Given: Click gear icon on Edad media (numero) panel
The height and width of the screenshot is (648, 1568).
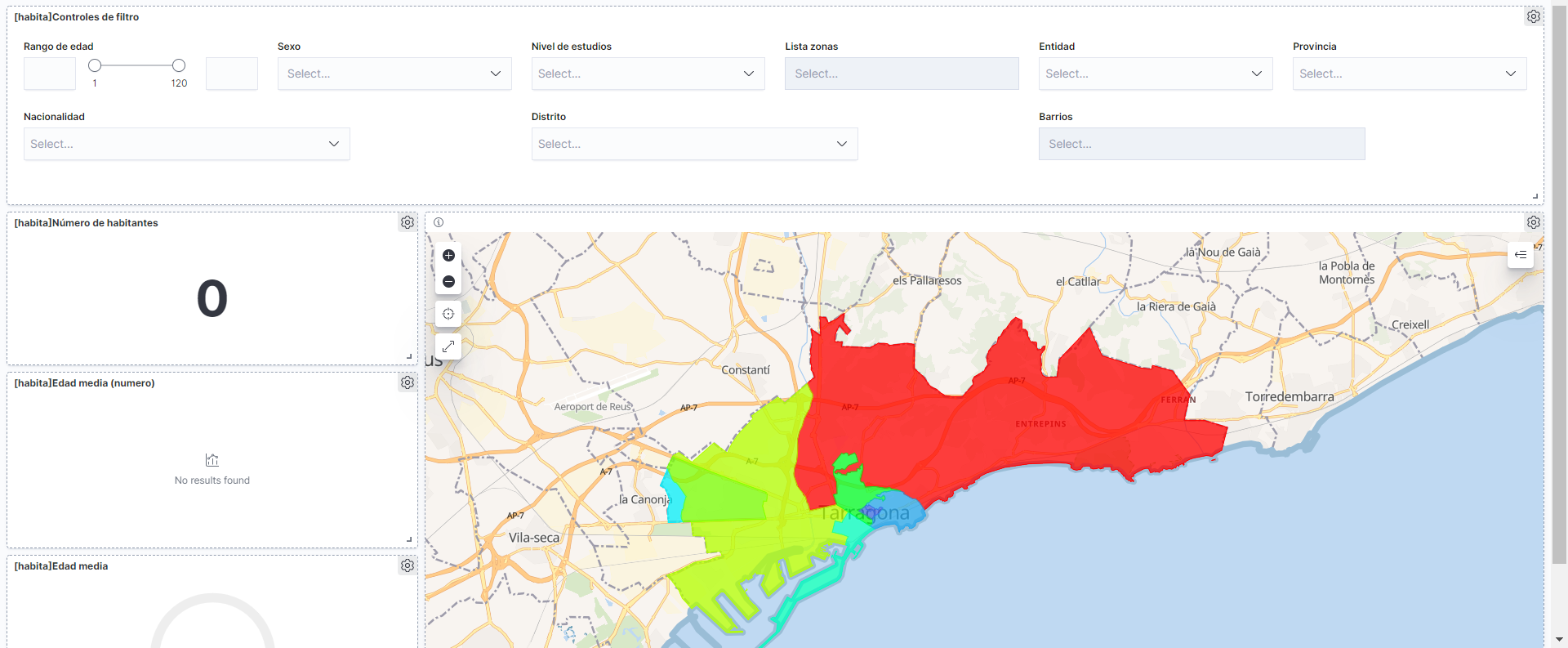Looking at the screenshot, I should [x=407, y=382].
